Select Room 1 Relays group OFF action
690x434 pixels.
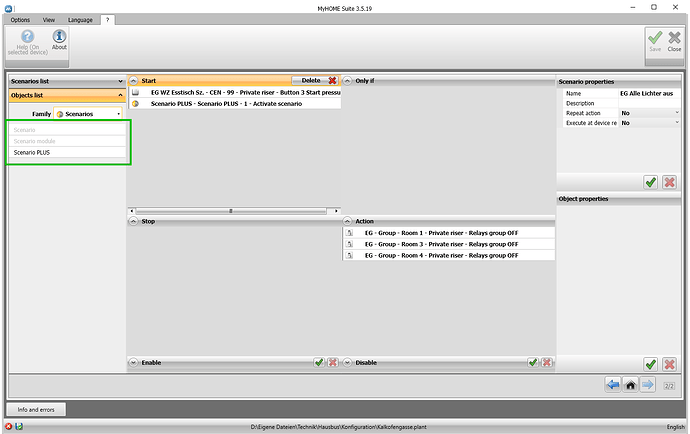[x=448, y=233]
